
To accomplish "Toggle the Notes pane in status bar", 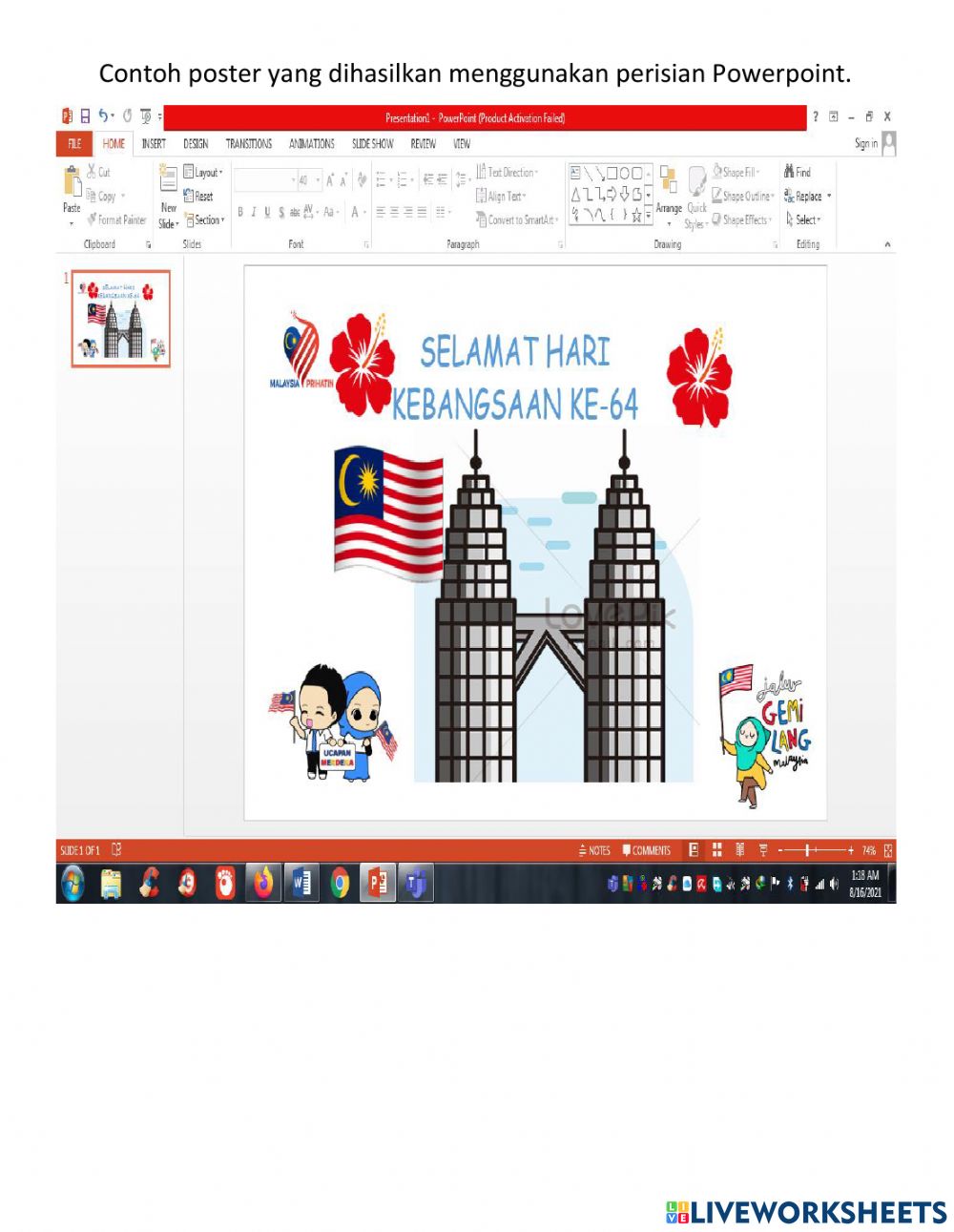I will (593, 850).
